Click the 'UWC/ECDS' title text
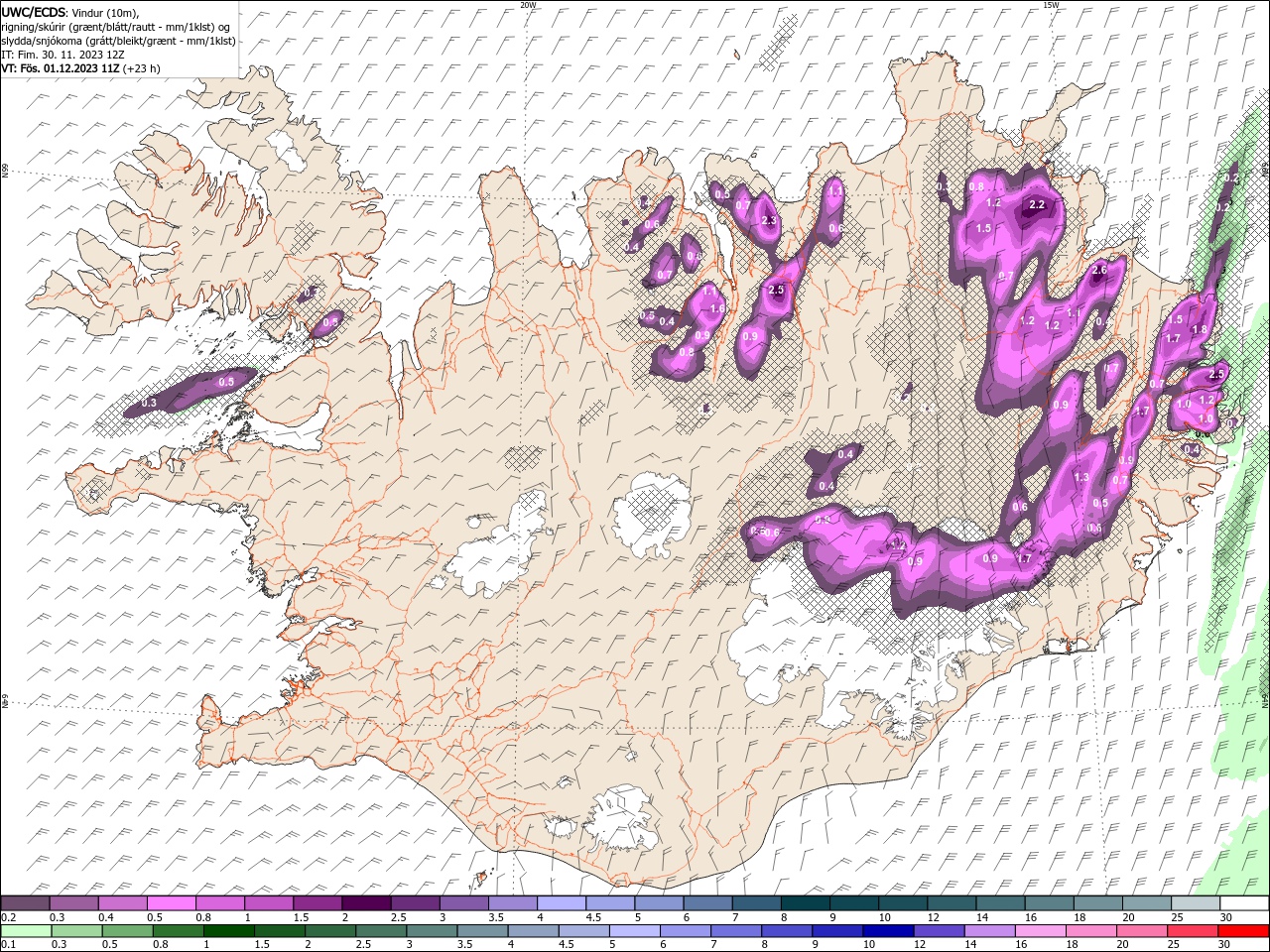This screenshot has height=952, width=1270. tap(34, 12)
